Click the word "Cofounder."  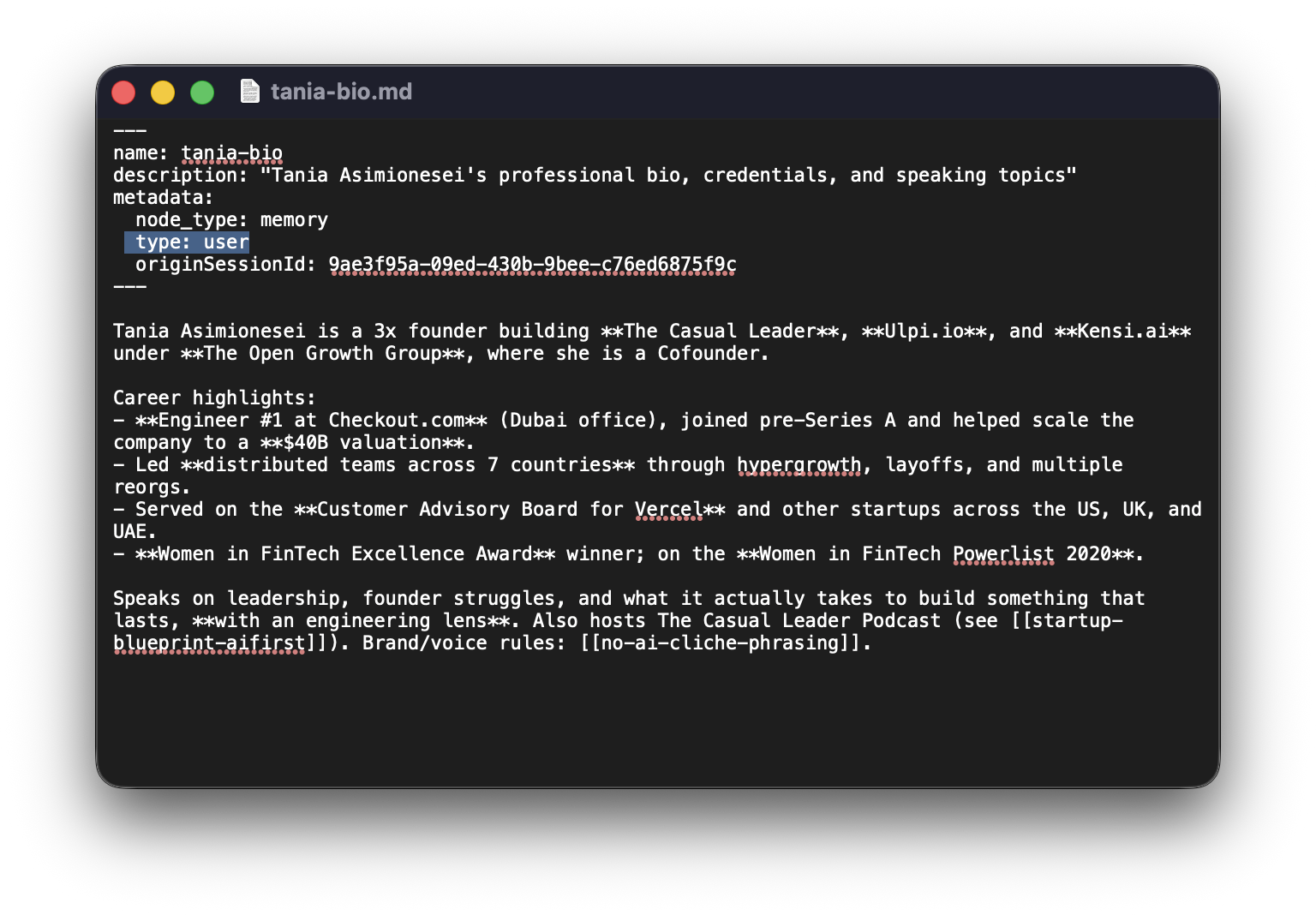(x=713, y=354)
